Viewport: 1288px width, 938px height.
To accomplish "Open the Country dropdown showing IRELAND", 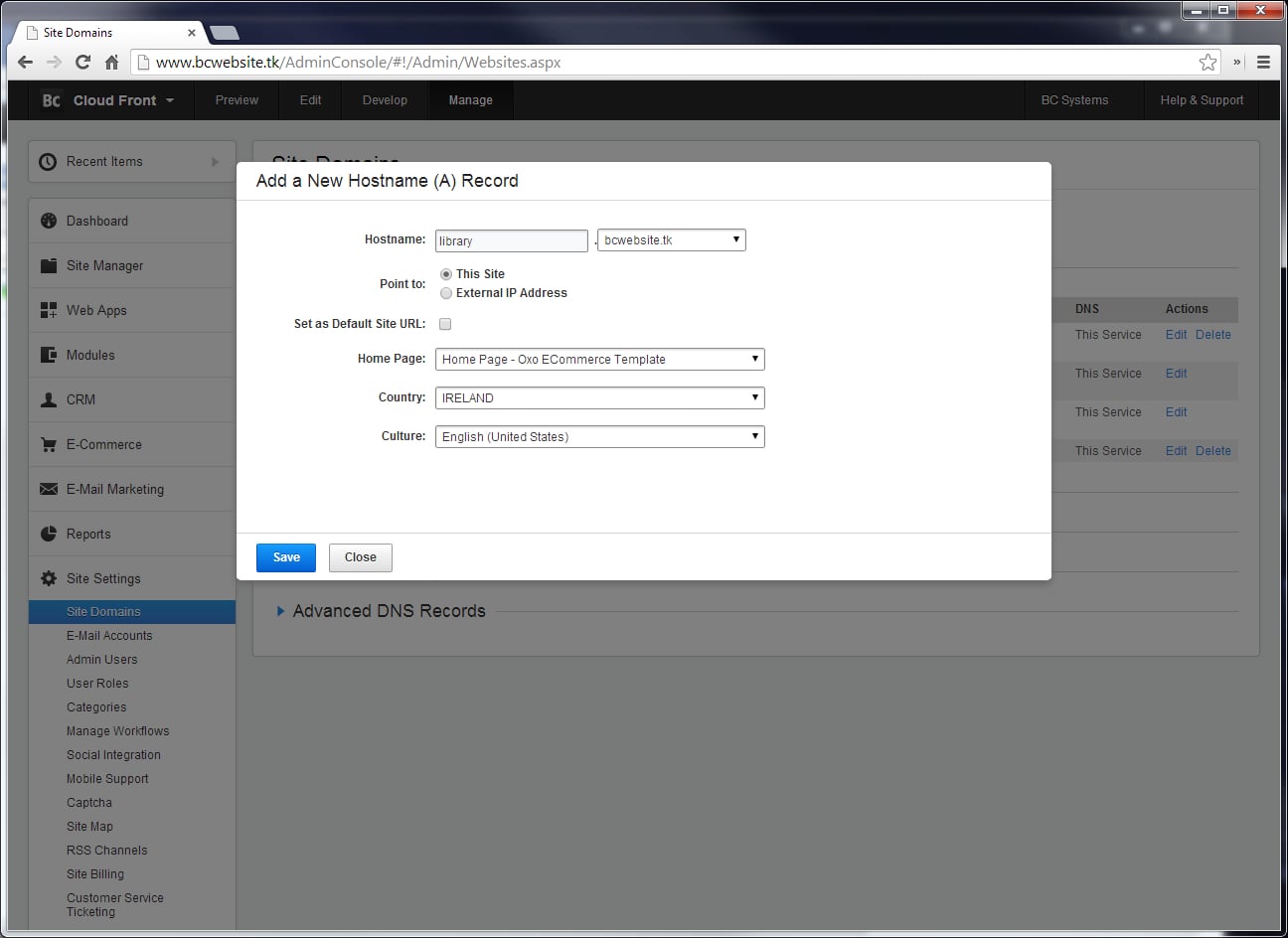I will click(600, 398).
